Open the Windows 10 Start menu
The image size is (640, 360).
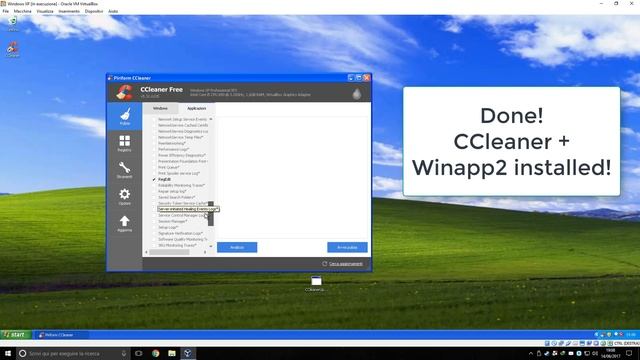(x=8, y=353)
